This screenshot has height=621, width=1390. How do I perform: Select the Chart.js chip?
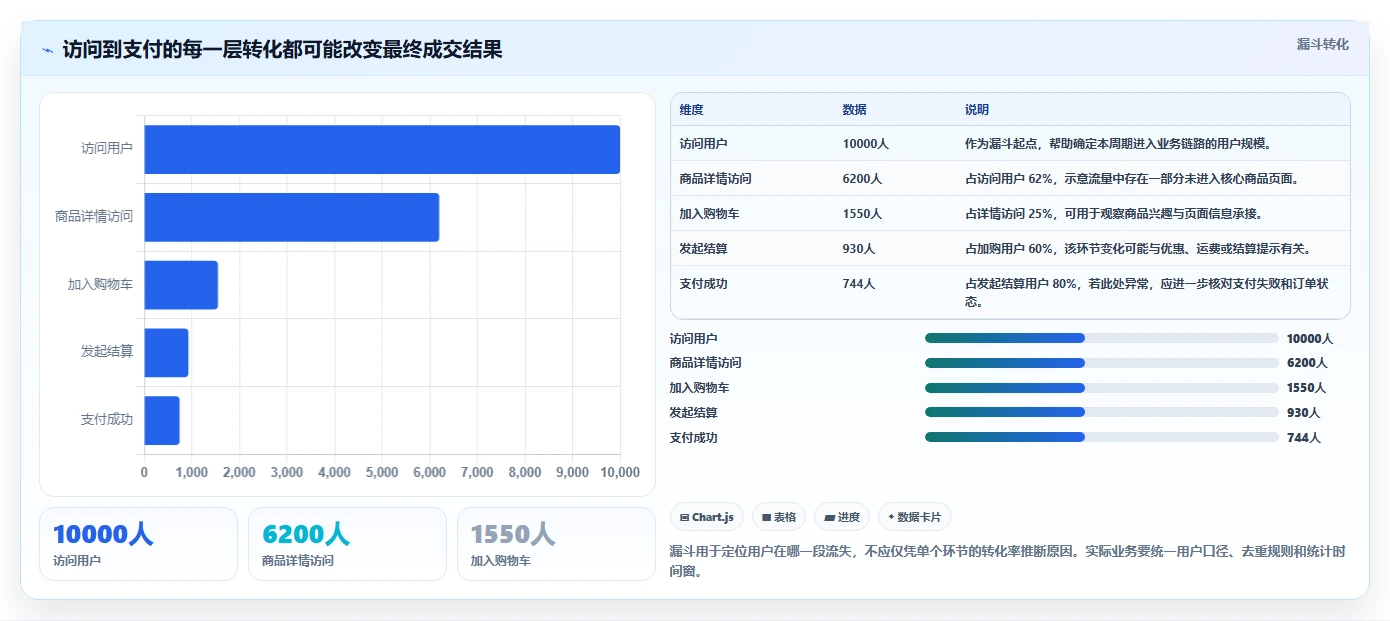707,517
